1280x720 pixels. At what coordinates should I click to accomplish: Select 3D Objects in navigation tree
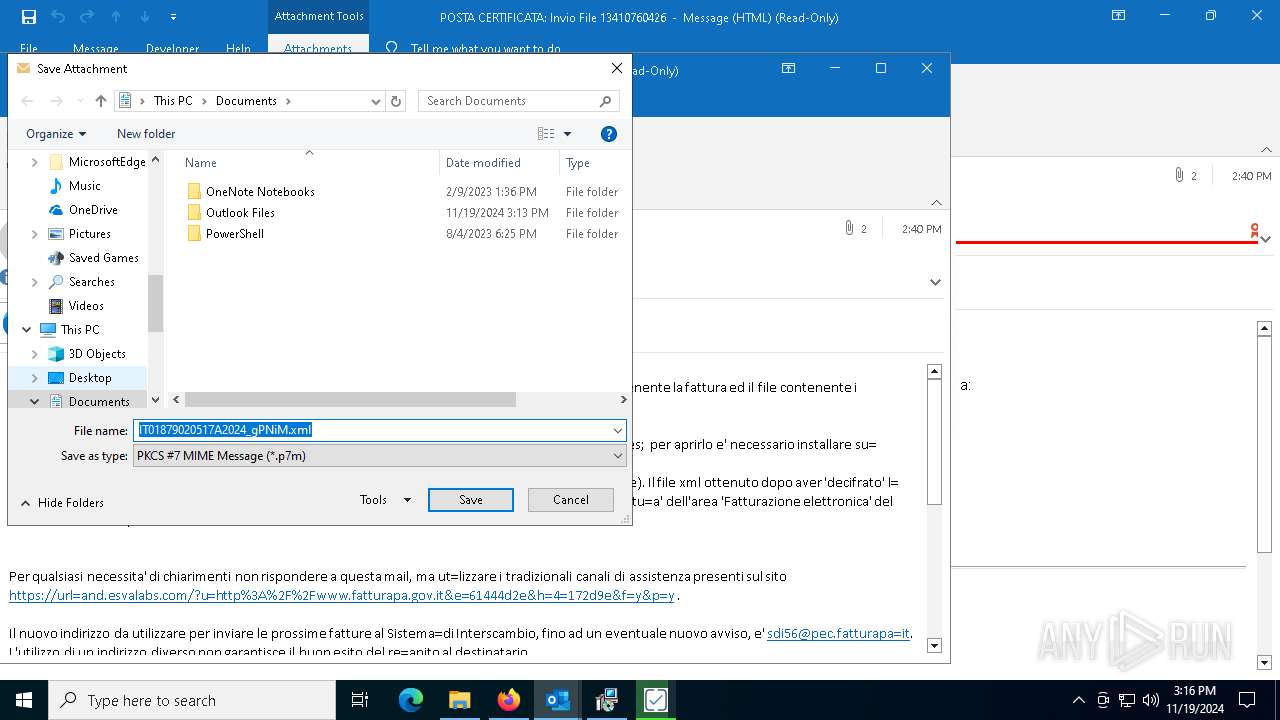click(97, 354)
